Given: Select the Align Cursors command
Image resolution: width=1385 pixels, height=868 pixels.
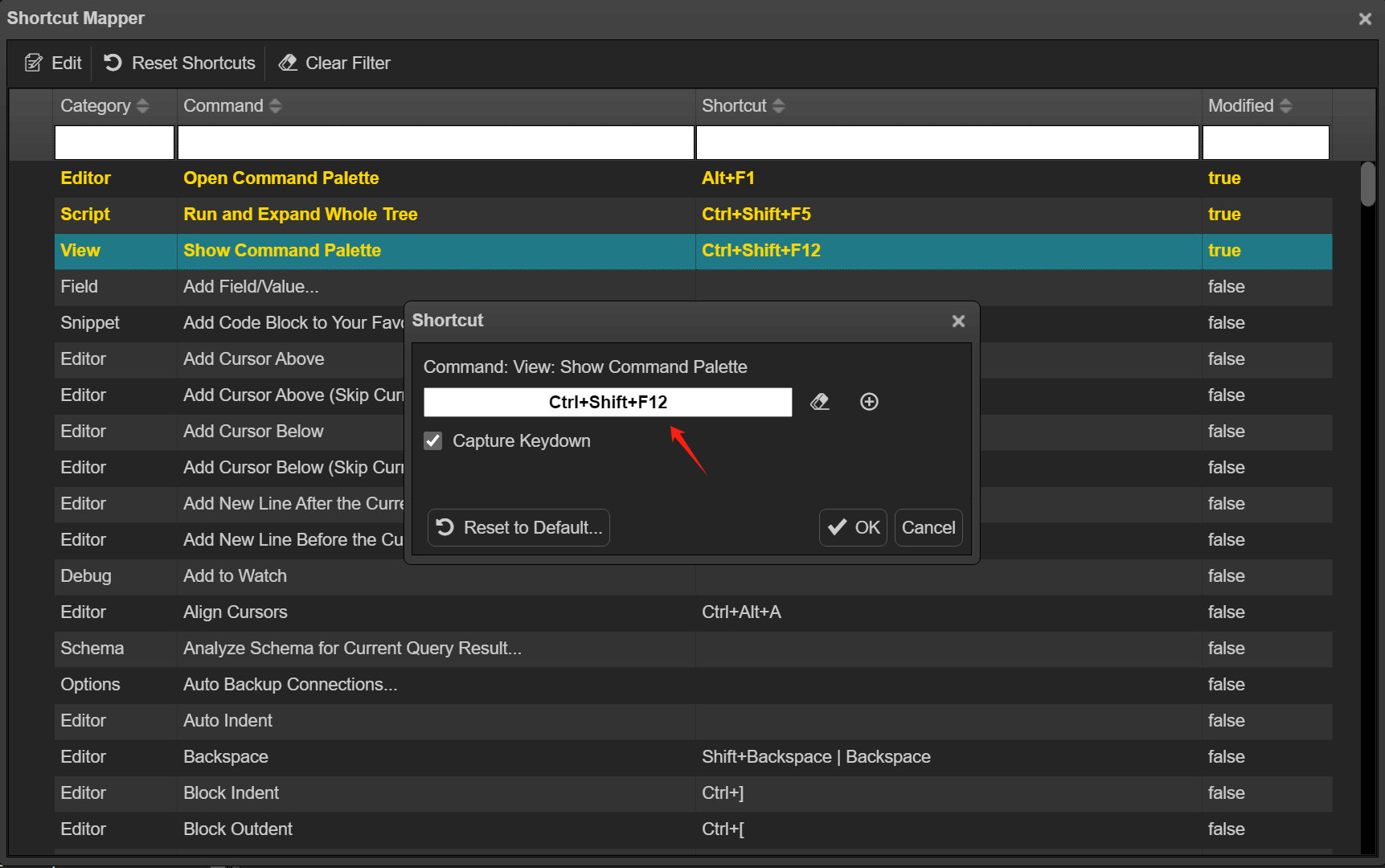Looking at the screenshot, I should click(235, 612).
